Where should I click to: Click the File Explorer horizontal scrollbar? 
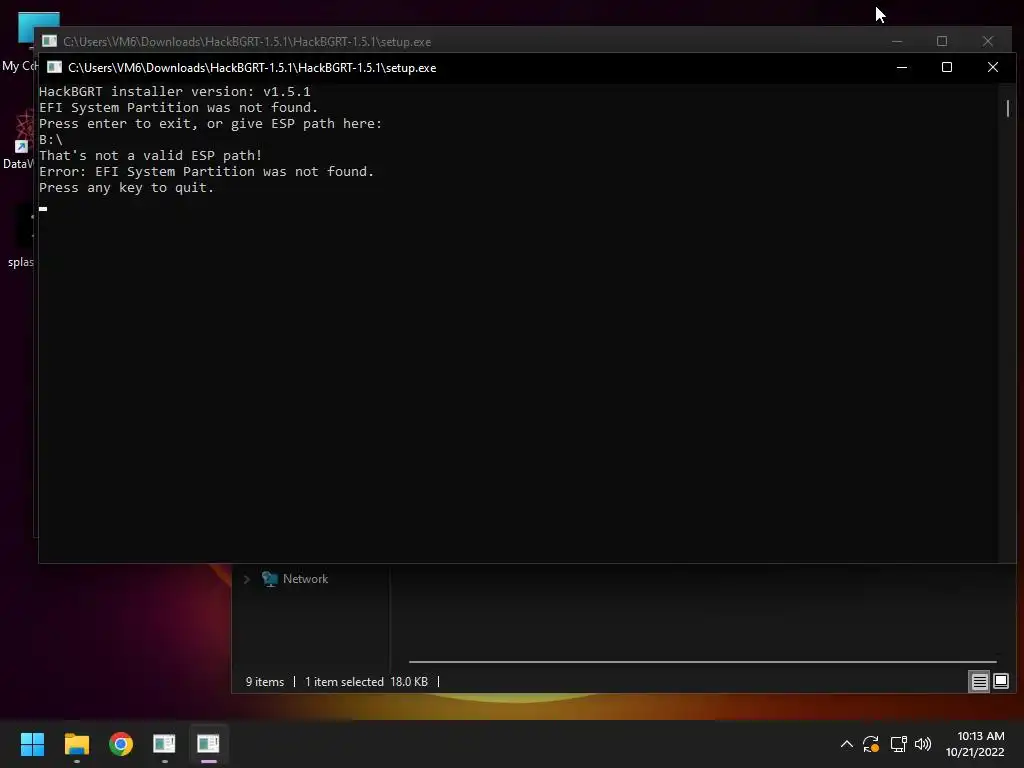pos(702,662)
